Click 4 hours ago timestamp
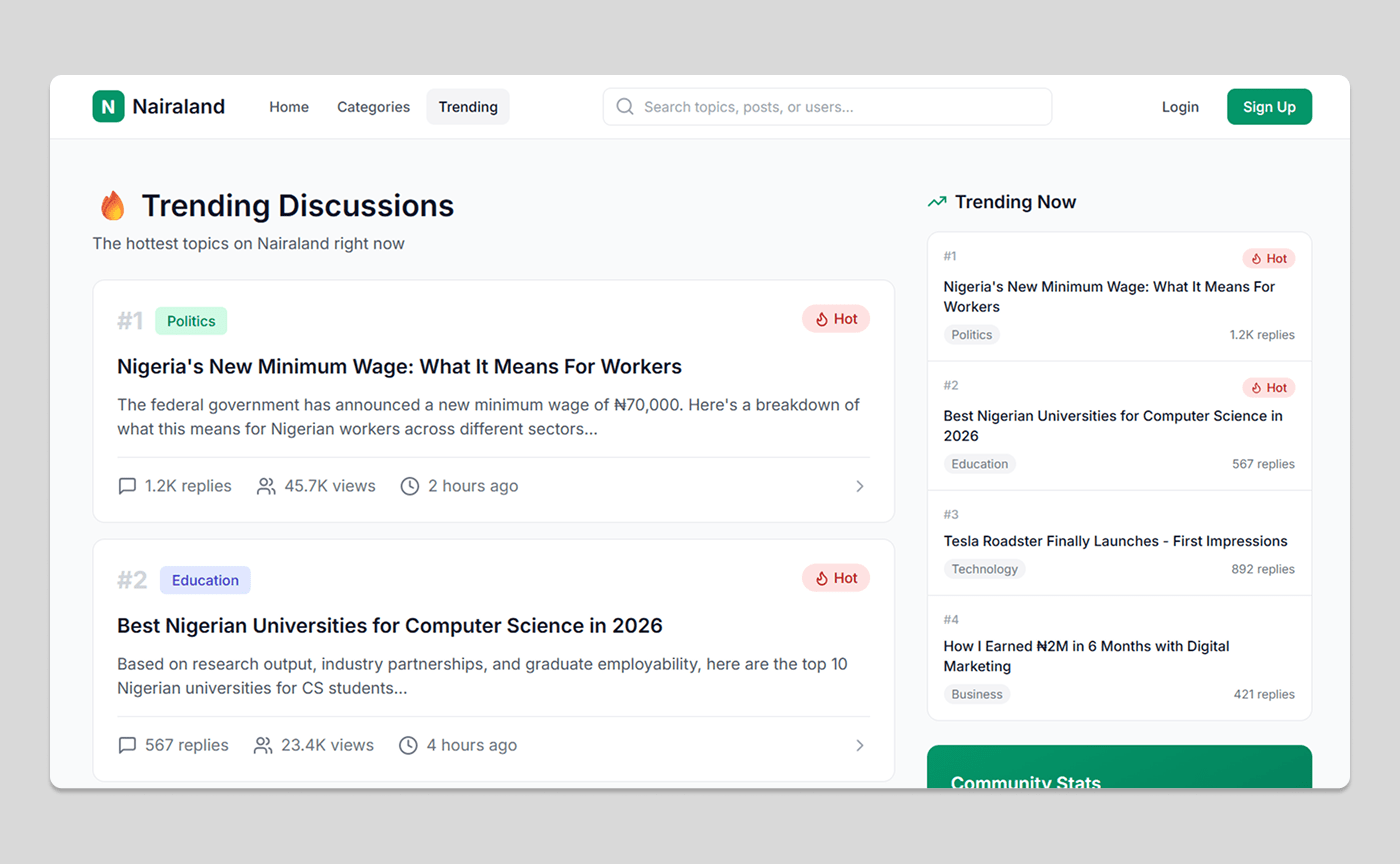Image resolution: width=1400 pixels, height=864 pixels. [472, 745]
